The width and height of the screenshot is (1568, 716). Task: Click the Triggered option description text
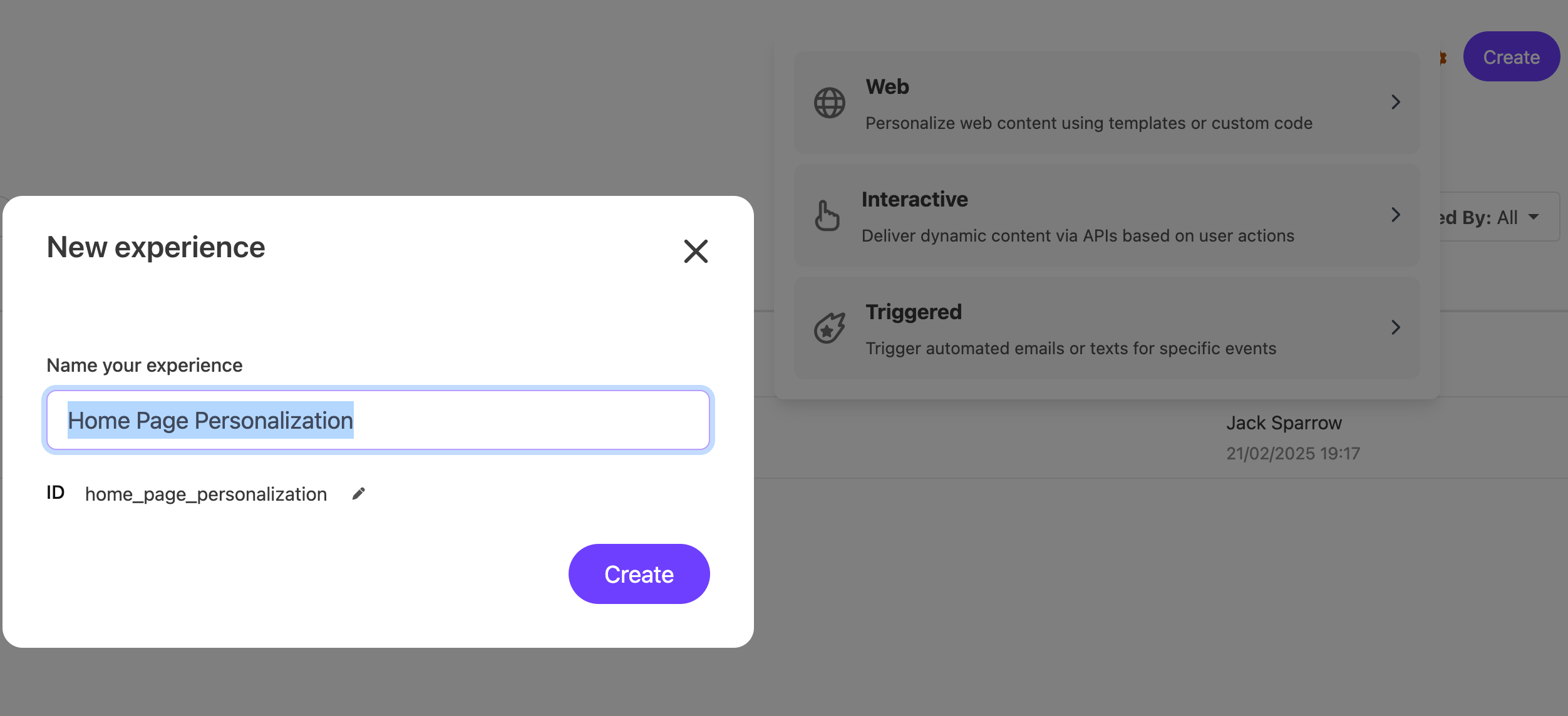pyautogui.click(x=1071, y=348)
